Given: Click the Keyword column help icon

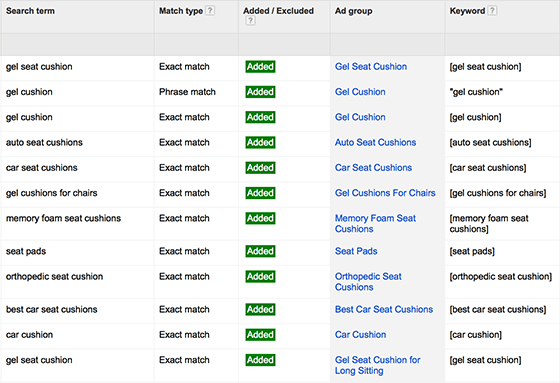Looking at the screenshot, I should pos(492,11).
